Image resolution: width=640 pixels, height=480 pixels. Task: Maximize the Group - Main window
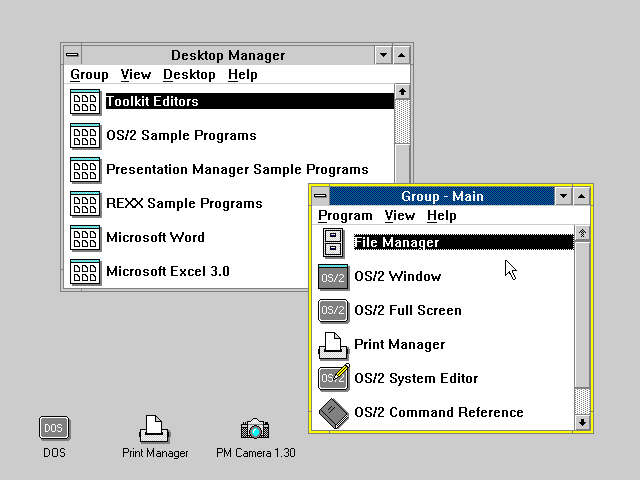[x=582, y=196]
